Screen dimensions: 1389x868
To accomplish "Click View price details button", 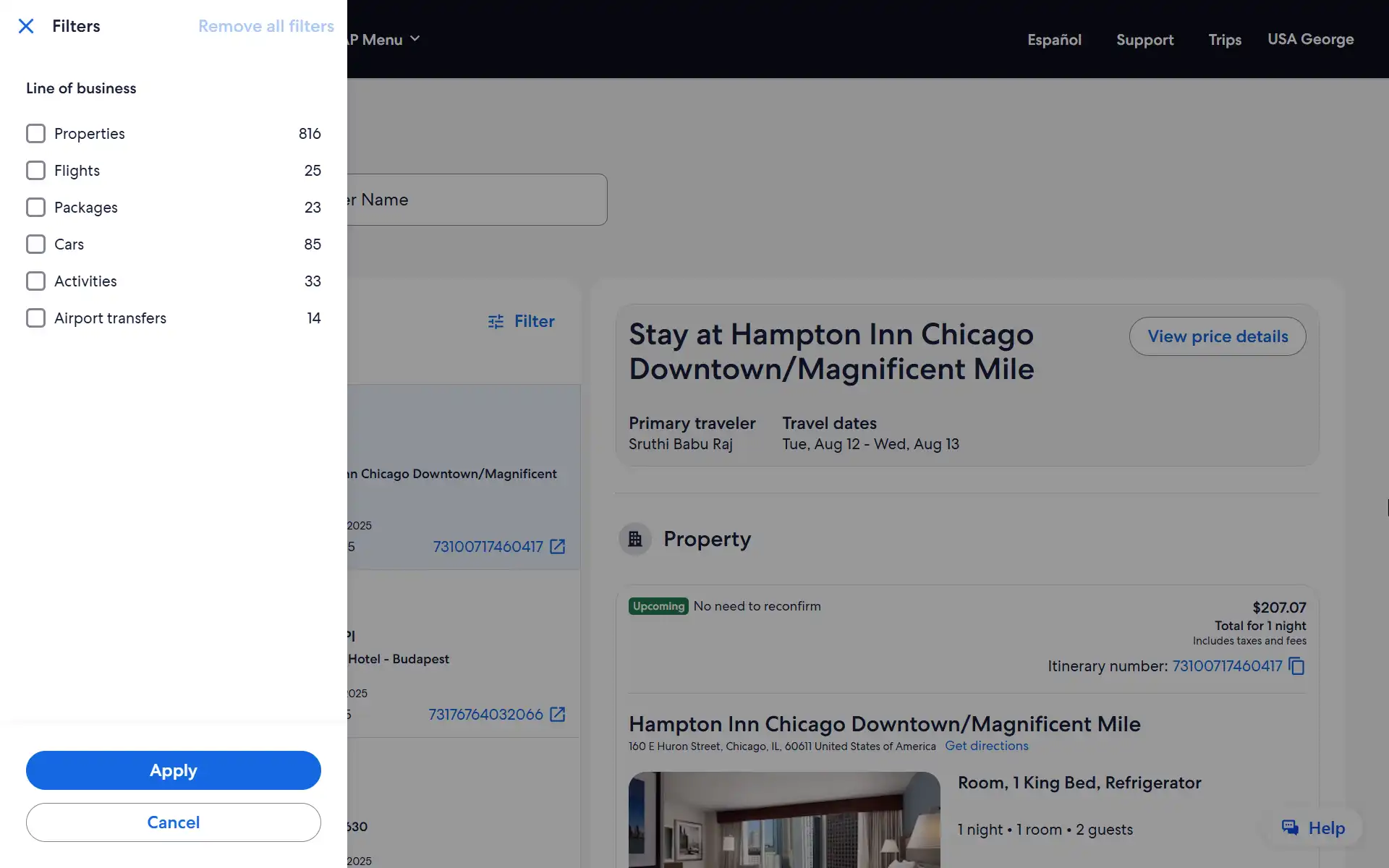I will (1218, 336).
